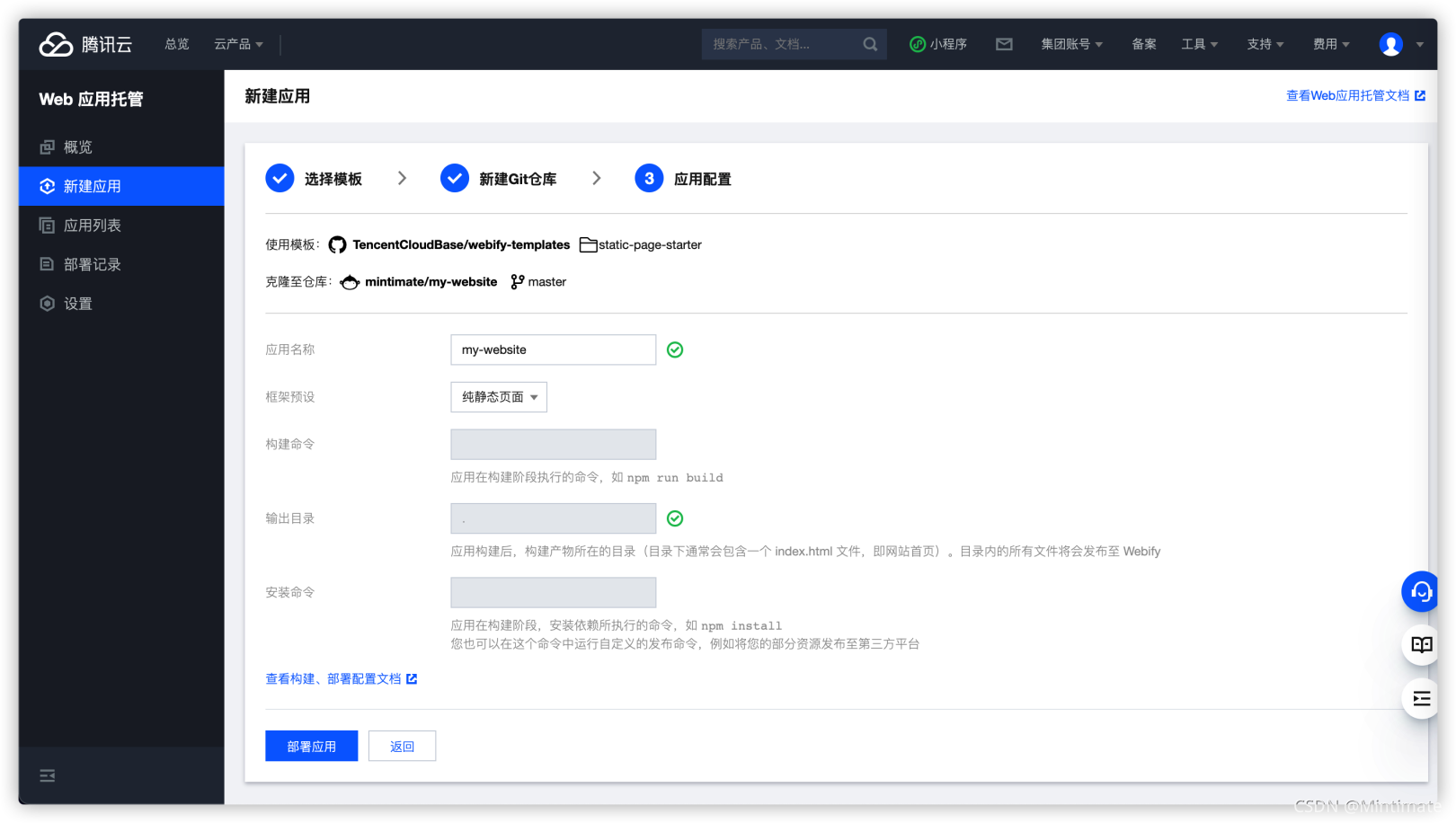The height and width of the screenshot is (823, 1456).
Task: Click the 返回 button
Action: pos(402,747)
